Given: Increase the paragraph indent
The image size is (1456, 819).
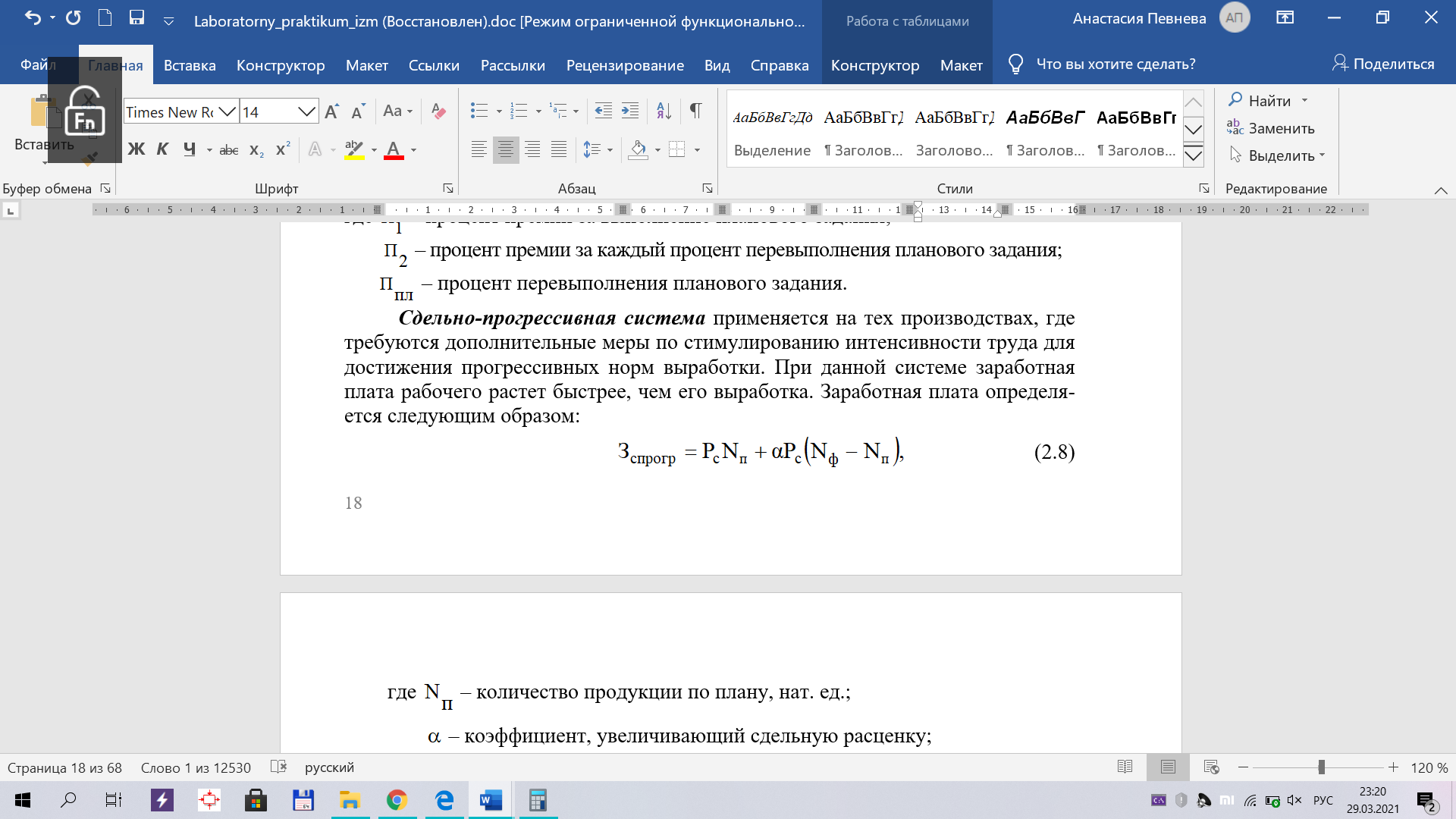Looking at the screenshot, I should [x=630, y=111].
